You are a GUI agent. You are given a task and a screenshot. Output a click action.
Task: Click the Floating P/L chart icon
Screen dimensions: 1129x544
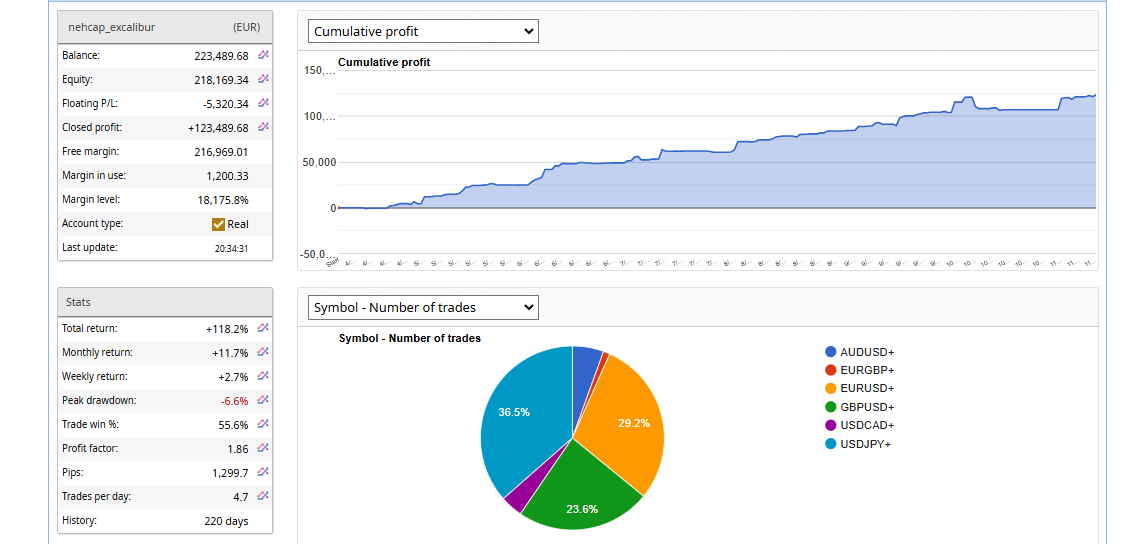(263, 103)
